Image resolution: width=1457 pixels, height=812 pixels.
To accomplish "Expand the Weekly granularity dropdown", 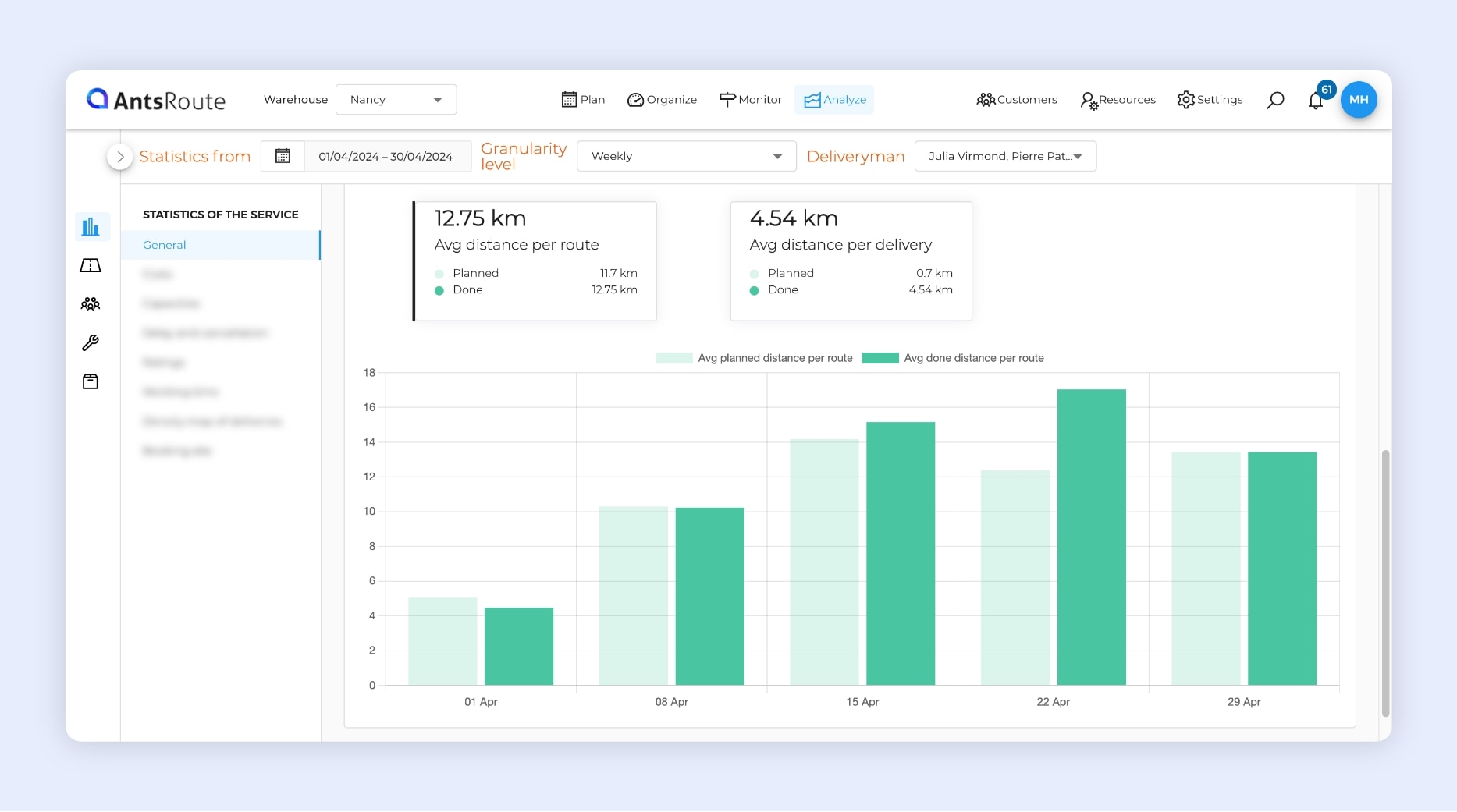I will [x=686, y=156].
